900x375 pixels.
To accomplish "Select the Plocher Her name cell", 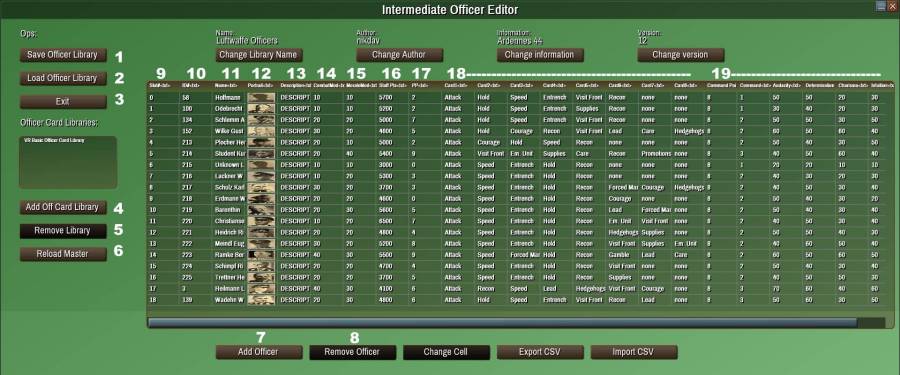I will tap(229, 142).
